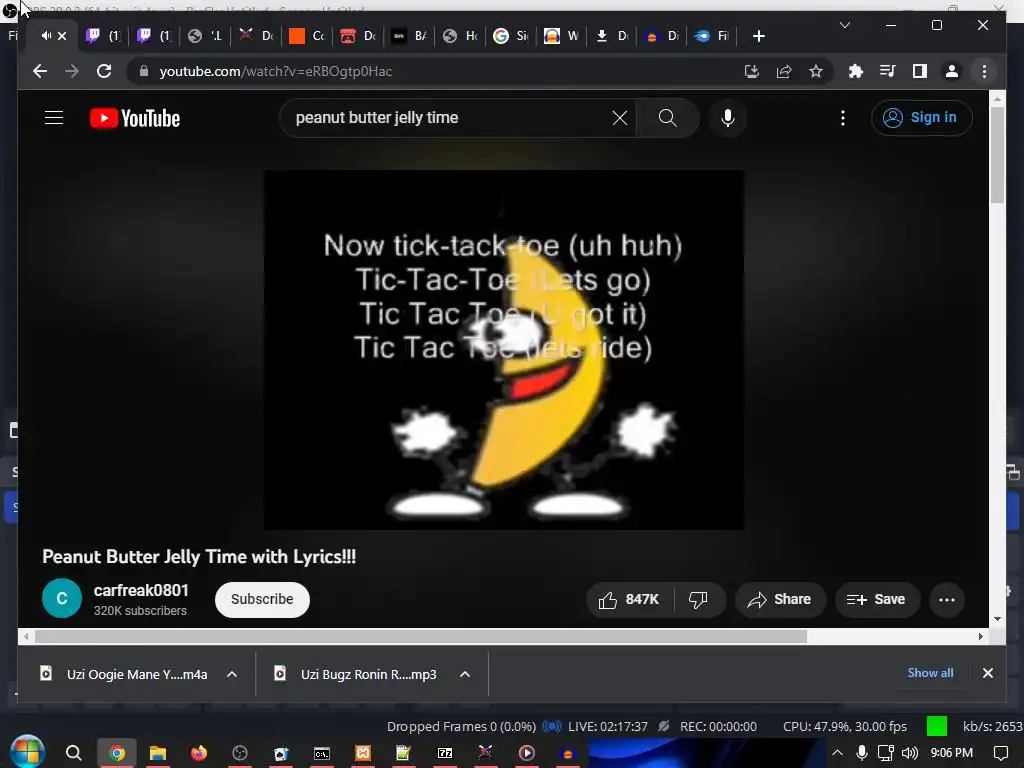Viewport: 1024px width, 768px height.
Task: Expand options for Uzi Bugz Ronin download
Action: pos(465,674)
